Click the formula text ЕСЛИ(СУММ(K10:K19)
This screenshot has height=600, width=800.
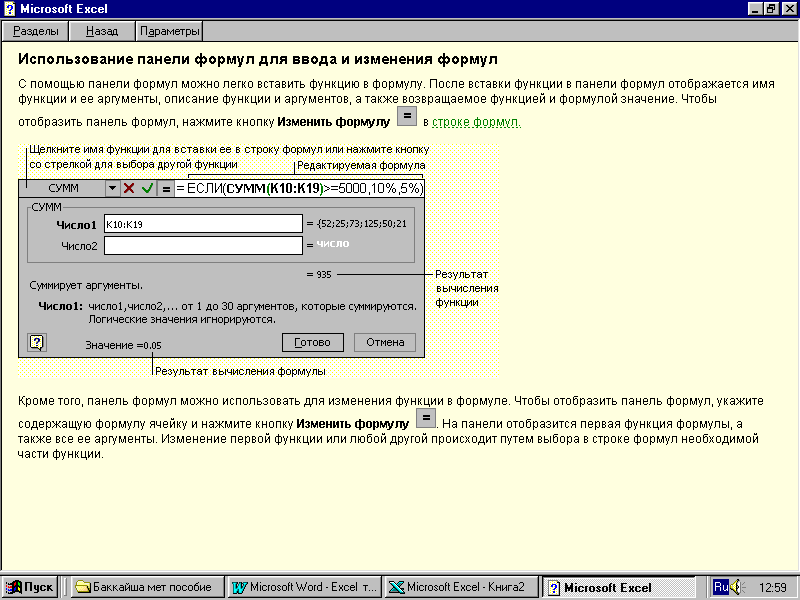(255, 188)
